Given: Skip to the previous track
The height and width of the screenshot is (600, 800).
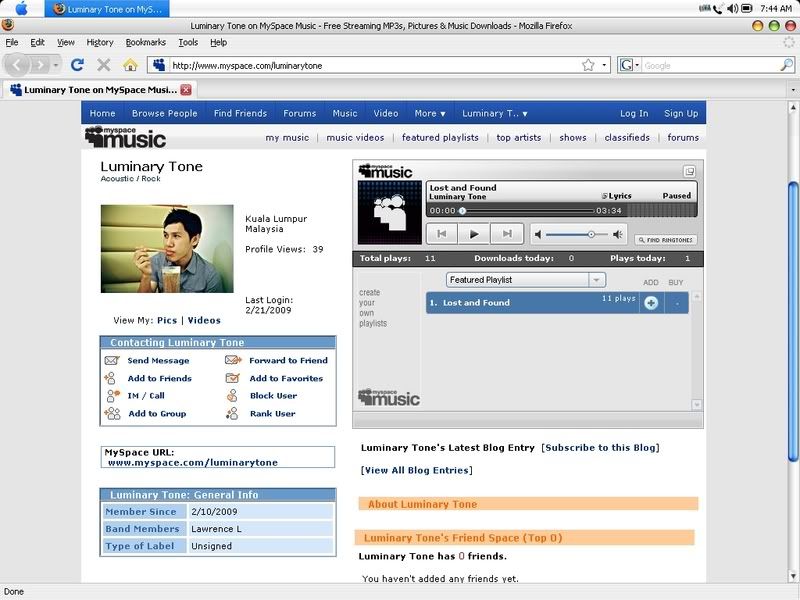Looking at the screenshot, I should coord(442,234).
